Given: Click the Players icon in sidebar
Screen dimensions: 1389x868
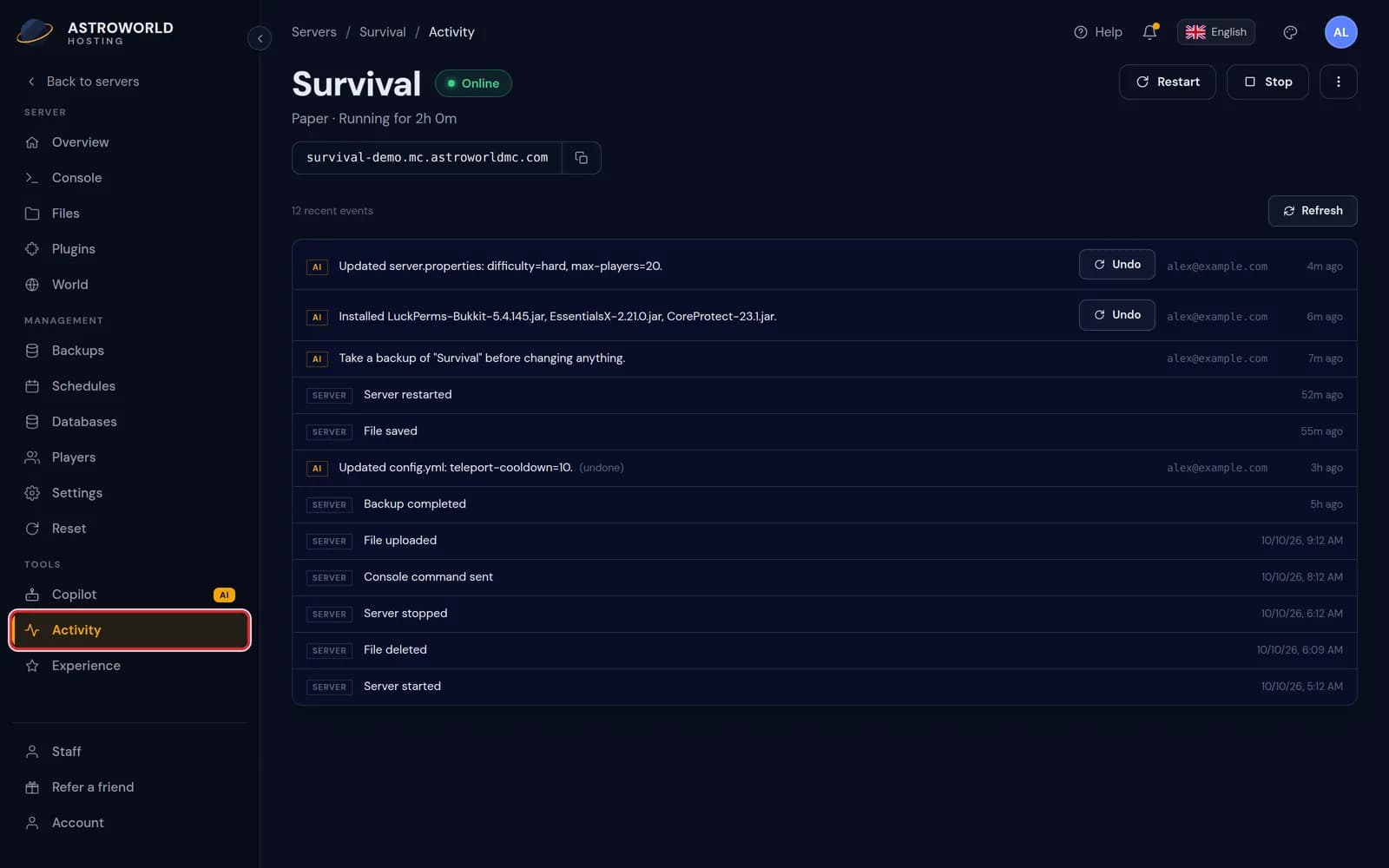Looking at the screenshot, I should pyautogui.click(x=32, y=457).
